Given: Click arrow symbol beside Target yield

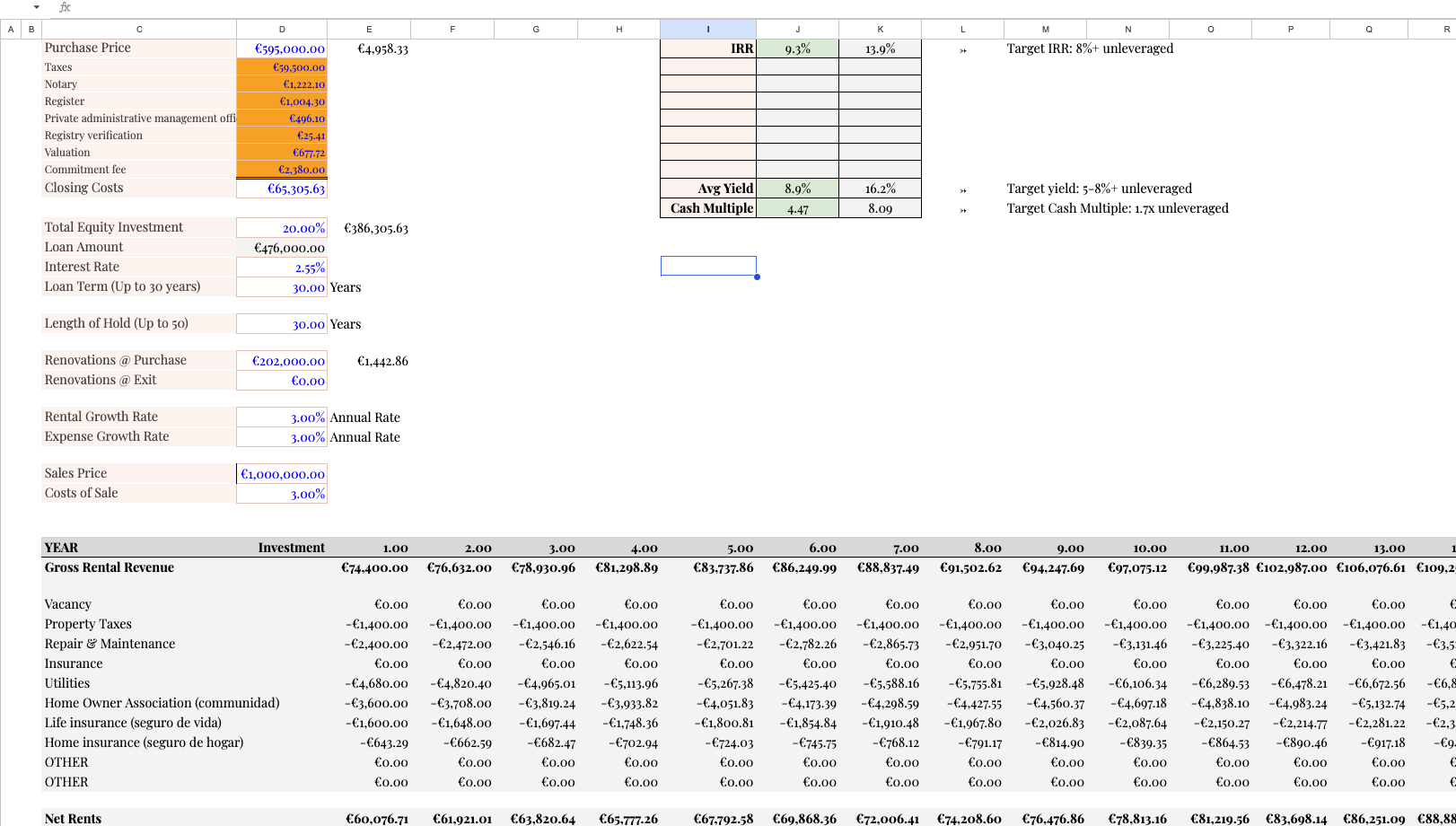Looking at the screenshot, I should tap(963, 190).
